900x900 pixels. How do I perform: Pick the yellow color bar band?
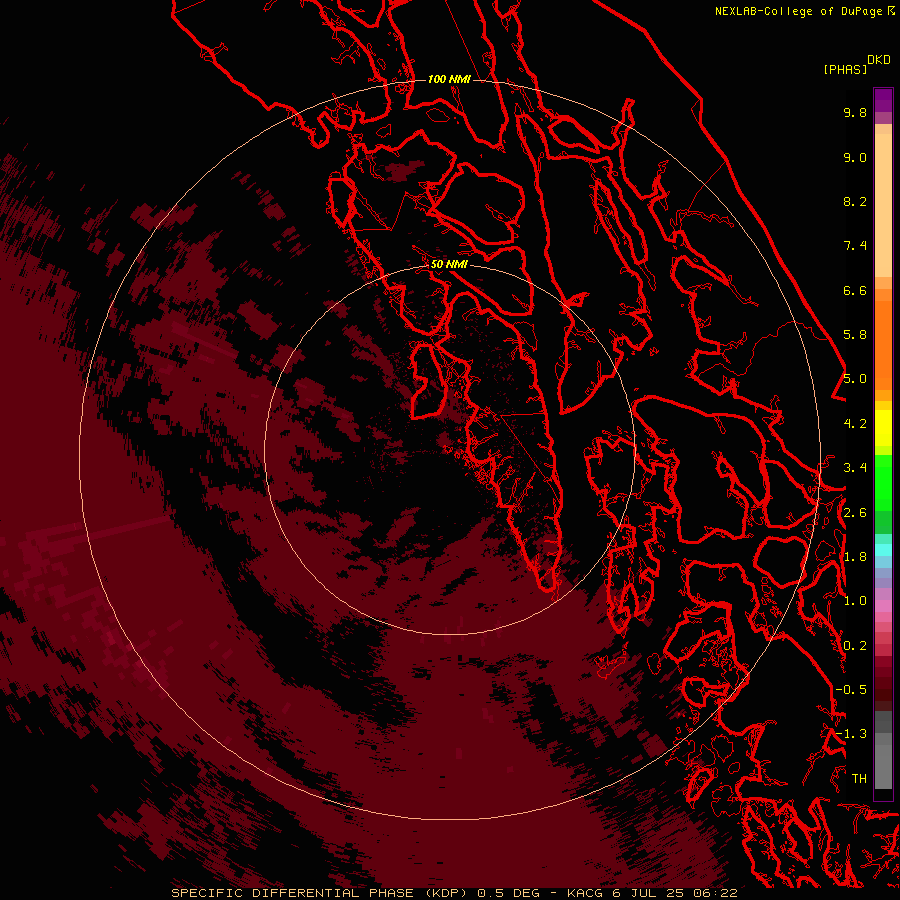(883, 428)
